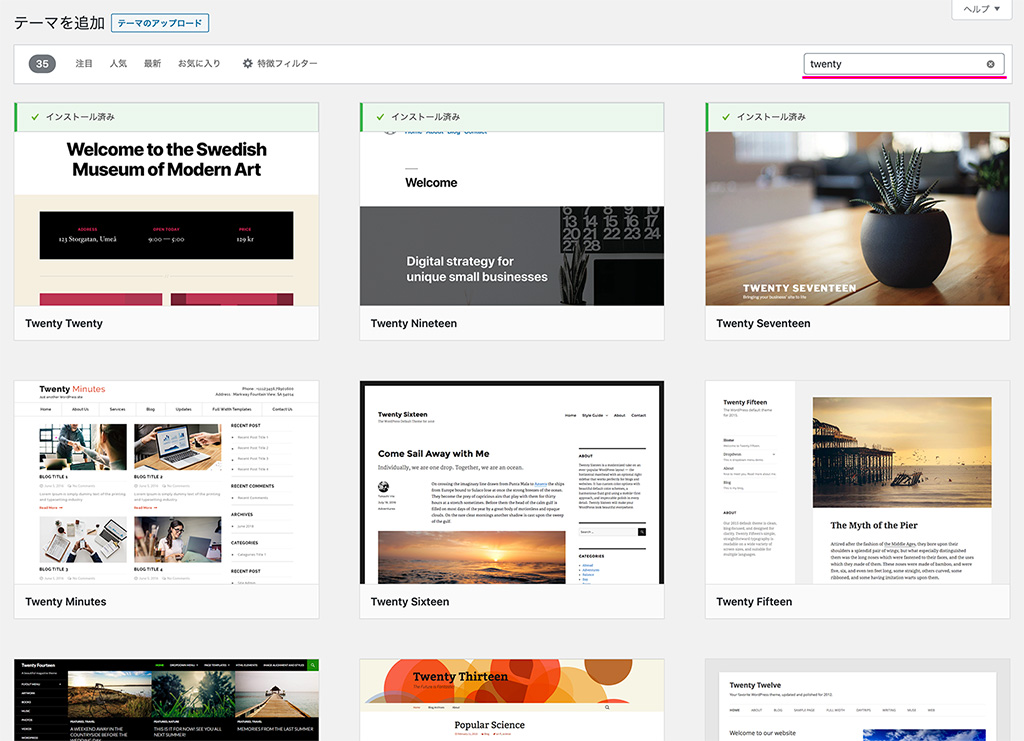Open Twenty Seventeen theme preview thumbnail
This screenshot has height=741, width=1024.
pos(857,219)
